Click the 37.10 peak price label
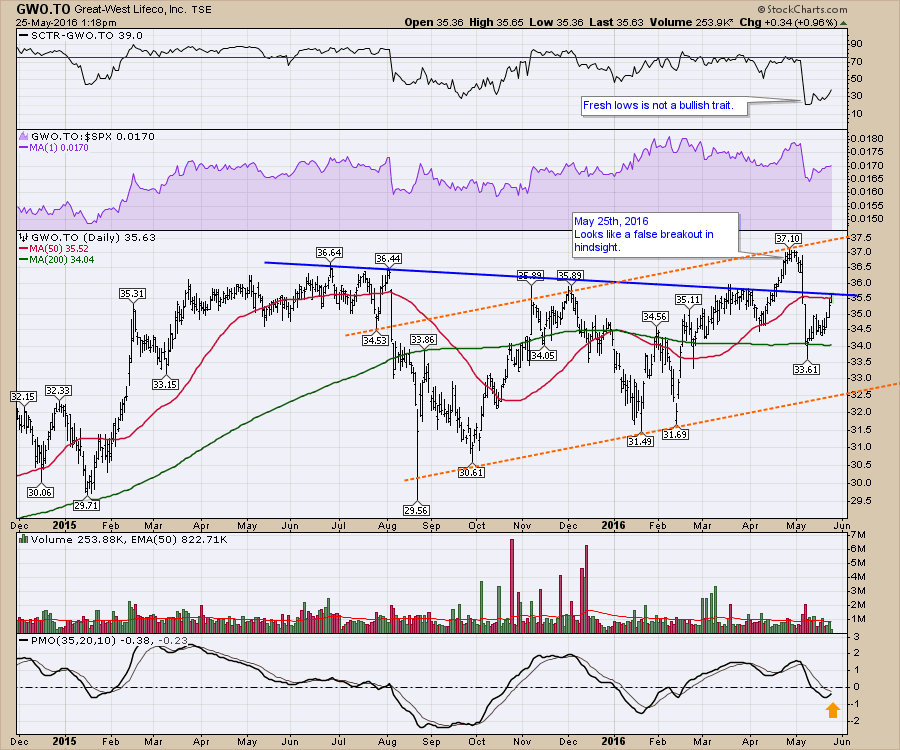 click(x=788, y=238)
